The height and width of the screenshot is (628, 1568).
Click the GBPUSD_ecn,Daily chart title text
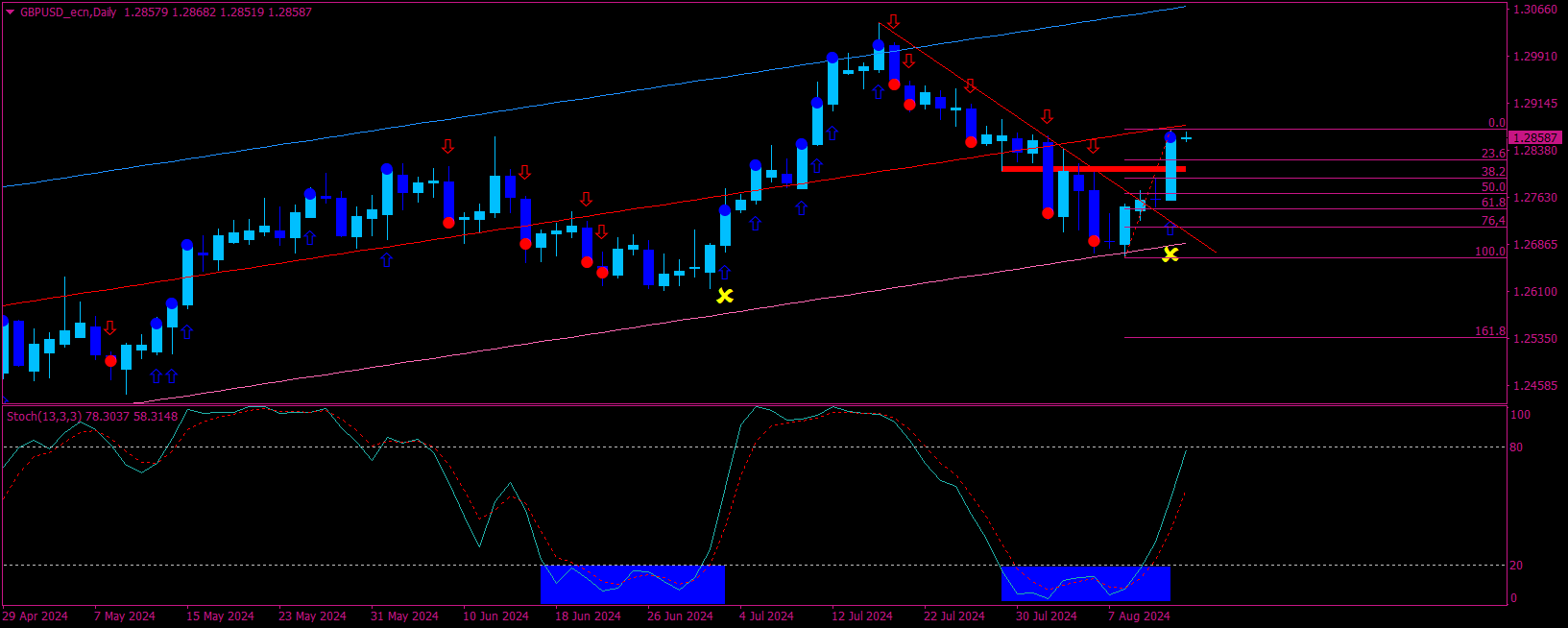68,12
